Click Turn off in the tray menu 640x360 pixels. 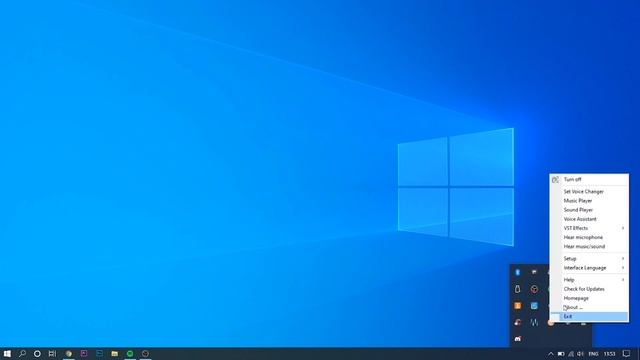589,180
